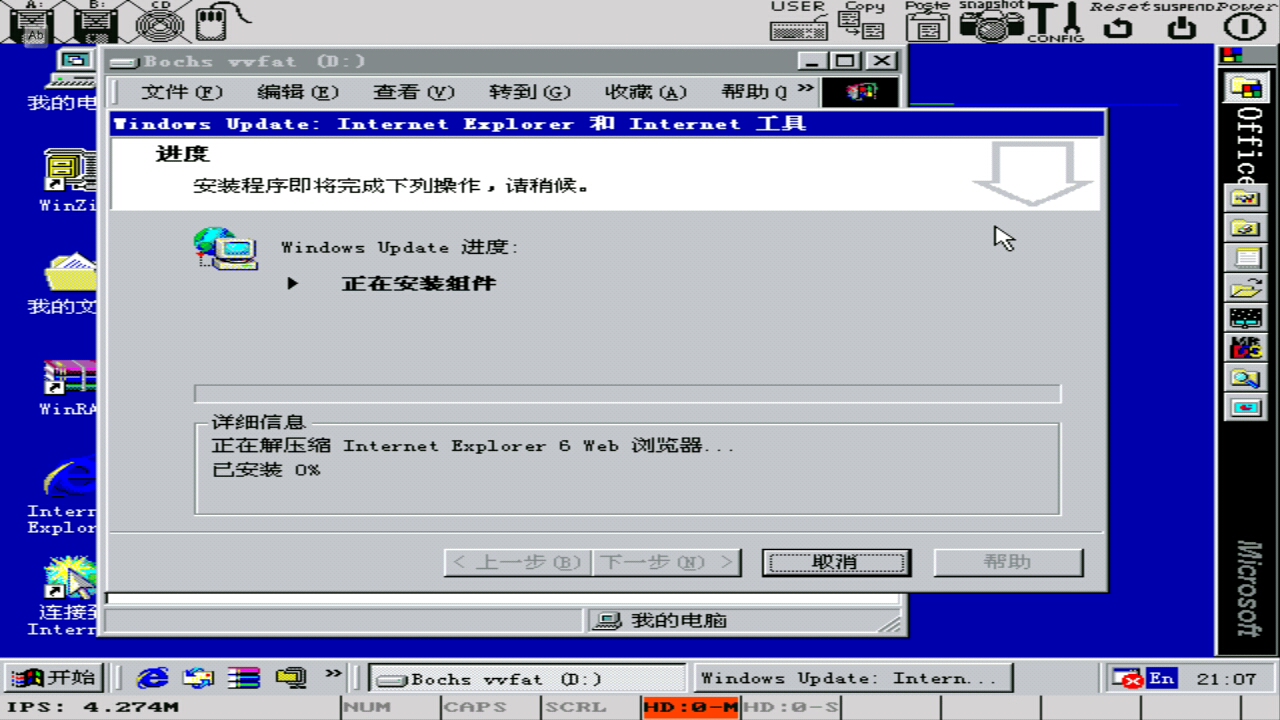The width and height of the screenshot is (1280, 720).
Task: Expand Quick Launch overflow chevron
Action: point(334,674)
